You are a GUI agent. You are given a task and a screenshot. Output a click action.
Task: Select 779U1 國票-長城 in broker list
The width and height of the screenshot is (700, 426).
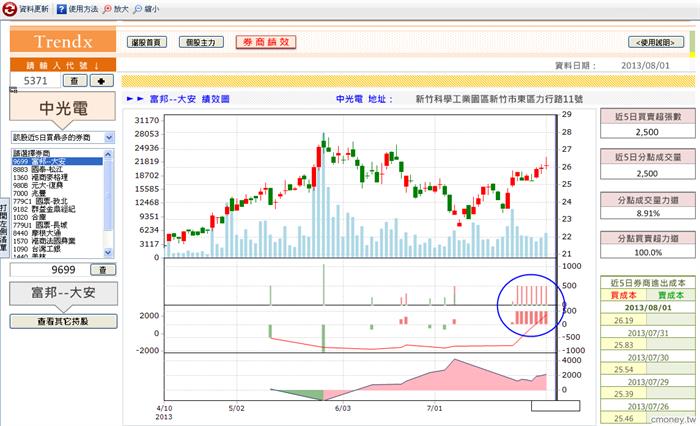pyautogui.click(x=57, y=225)
